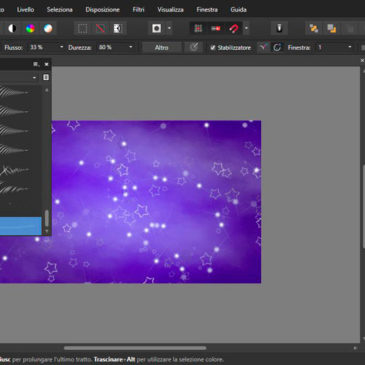The height and width of the screenshot is (365, 365).
Task: Open the Durezza percentage dropdown arrow
Action: [131, 48]
